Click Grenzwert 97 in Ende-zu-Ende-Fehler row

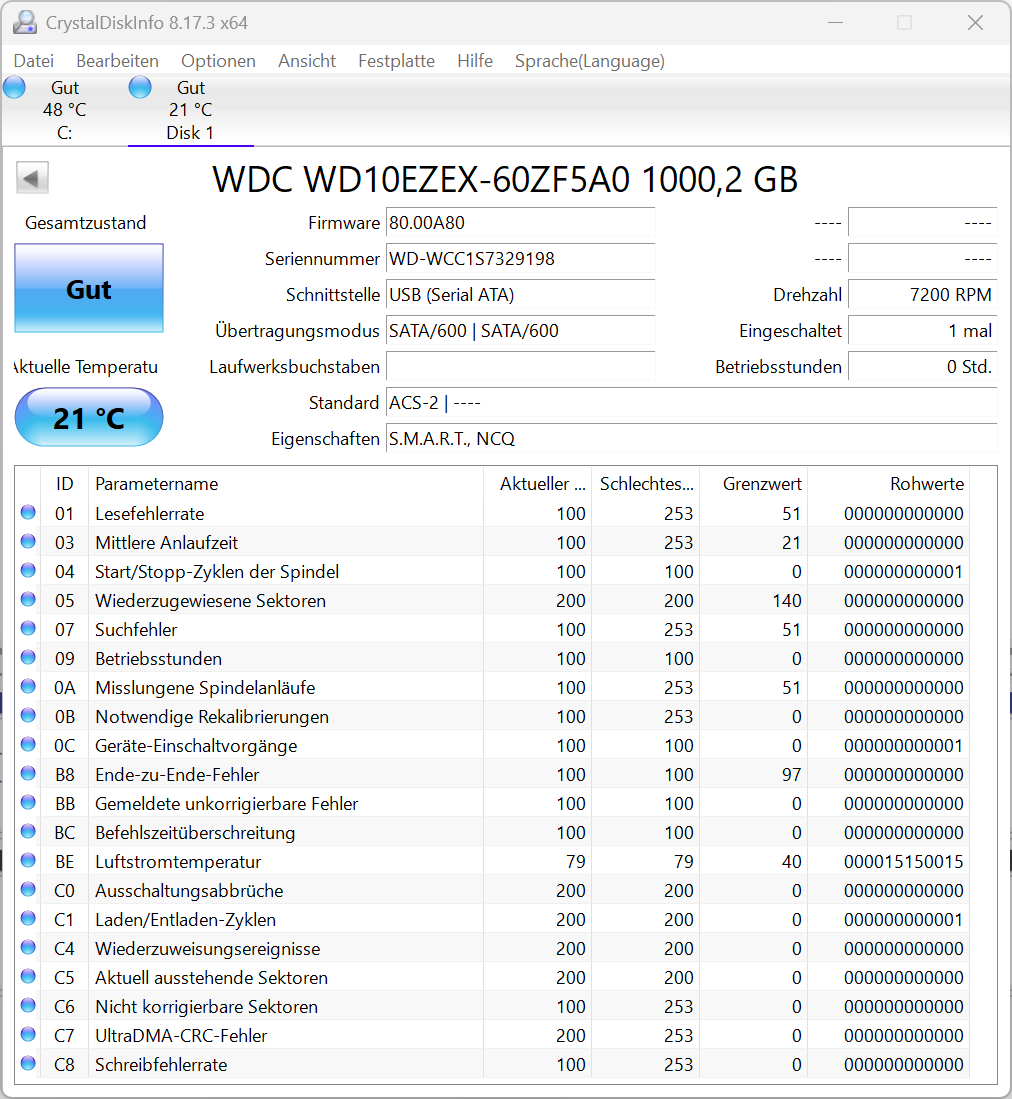tap(791, 774)
